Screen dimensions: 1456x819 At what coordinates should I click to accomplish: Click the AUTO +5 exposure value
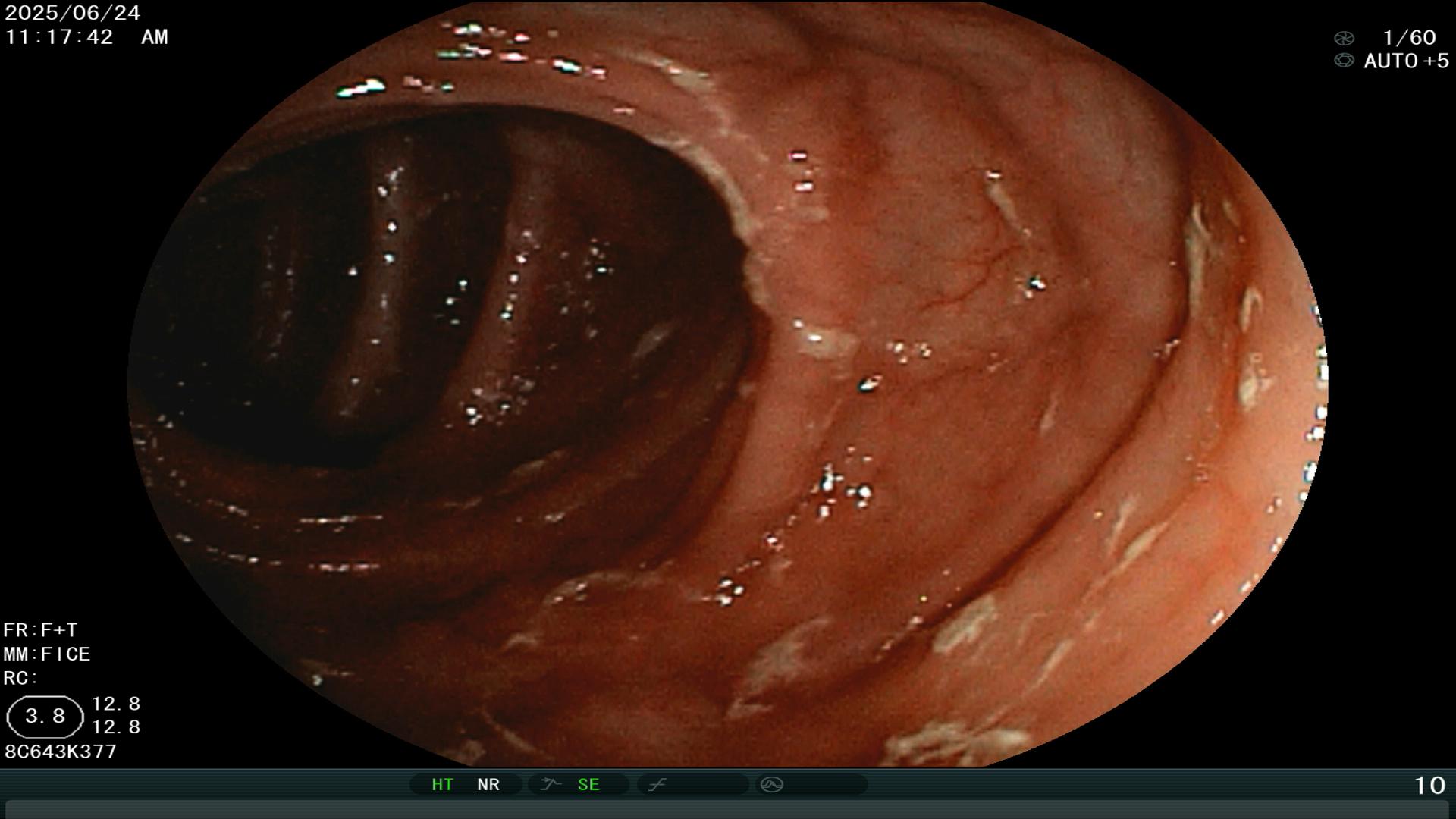click(x=1406, y=61)
